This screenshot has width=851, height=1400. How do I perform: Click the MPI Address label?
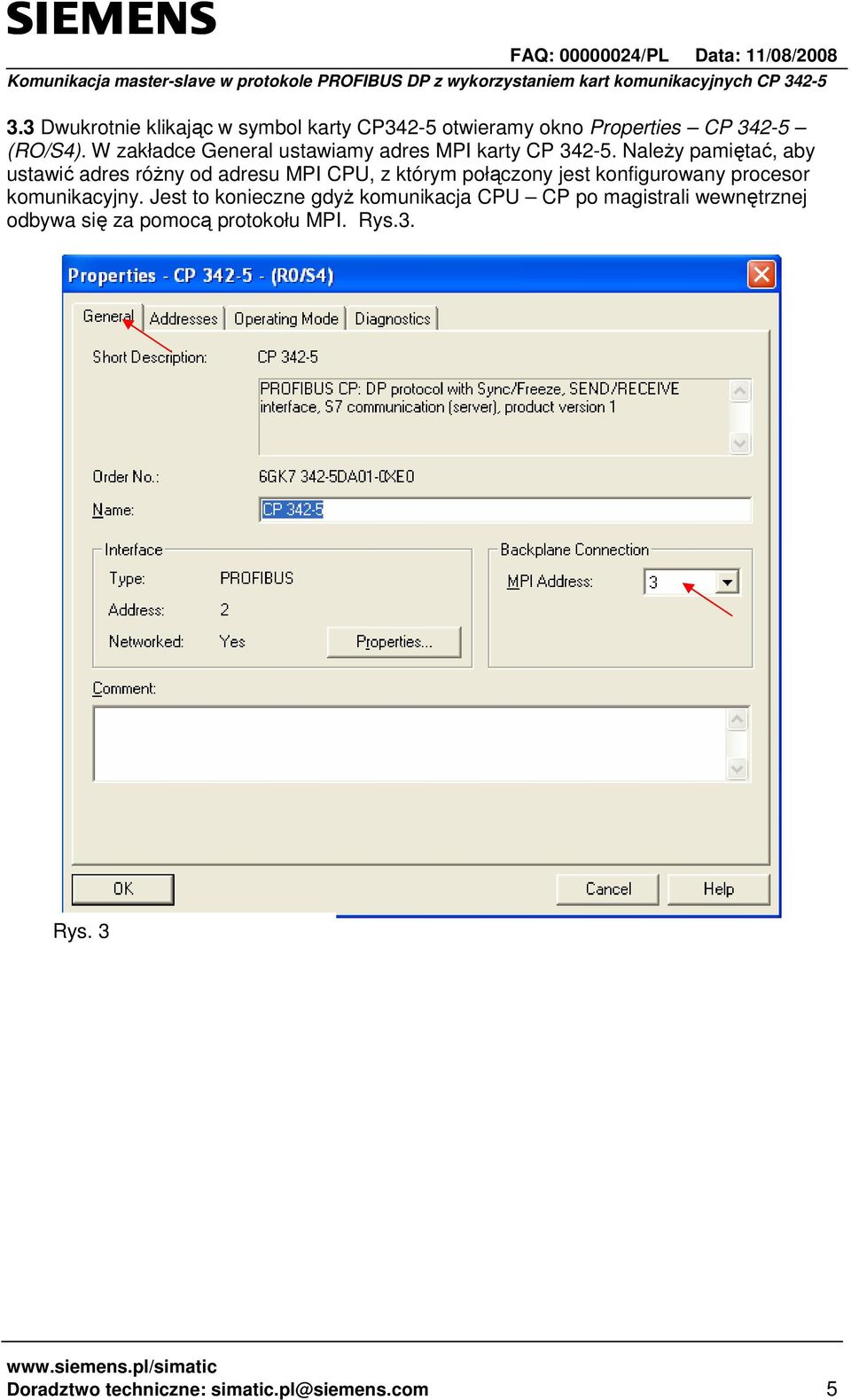[x=550, y=582]
